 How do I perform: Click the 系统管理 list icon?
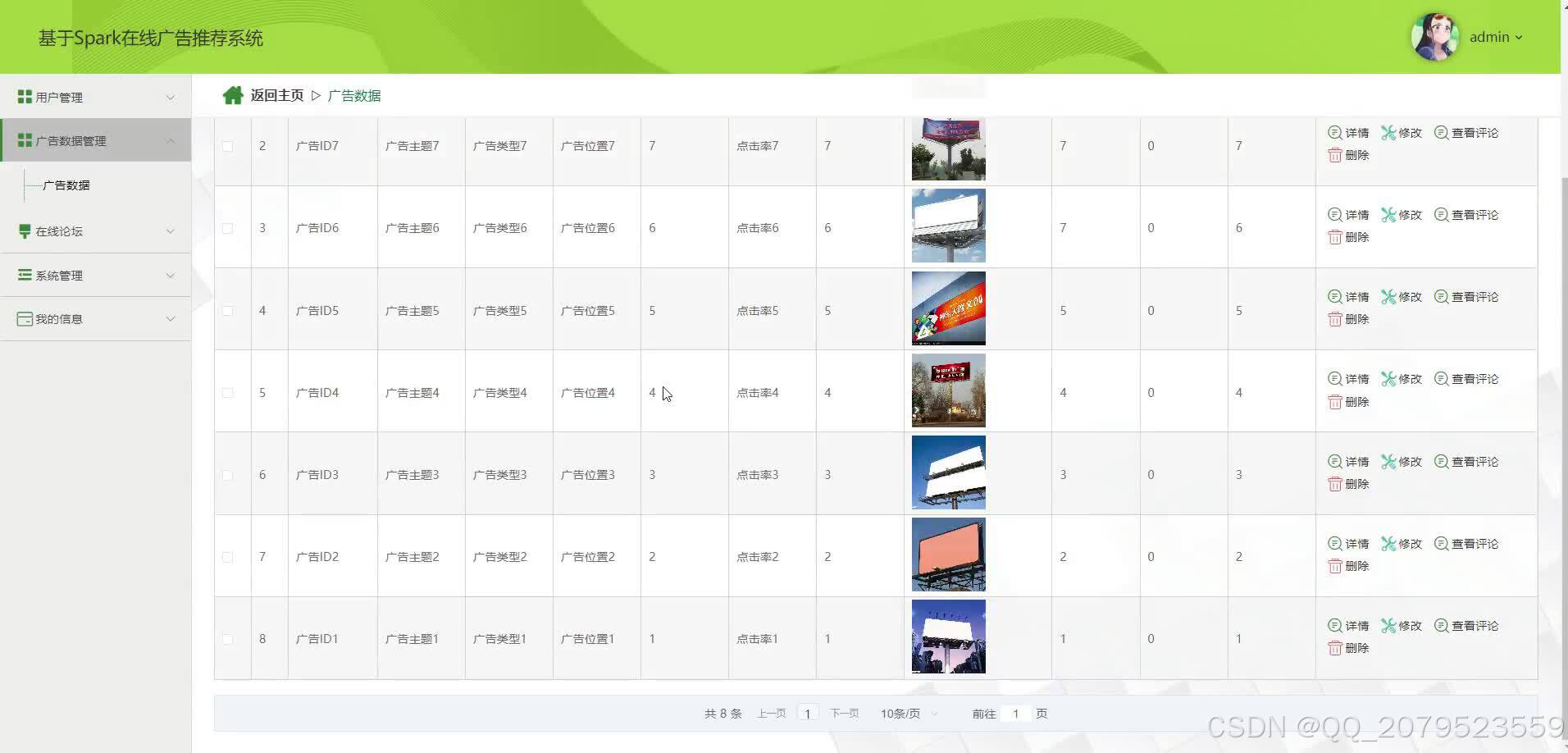(24, 275)
